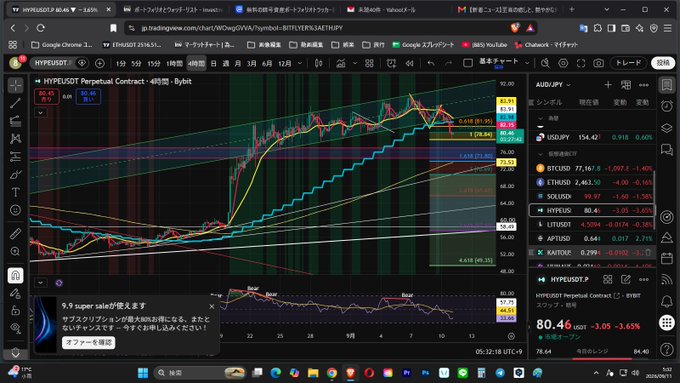Screen dimensions: 680x383
Task: Open alerts clock icon in right sidebar
Action: coord(667,106)
